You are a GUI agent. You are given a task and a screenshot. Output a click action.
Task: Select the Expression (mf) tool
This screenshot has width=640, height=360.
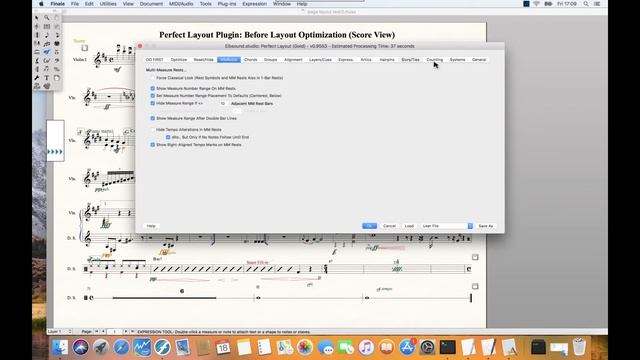[47, 52]
